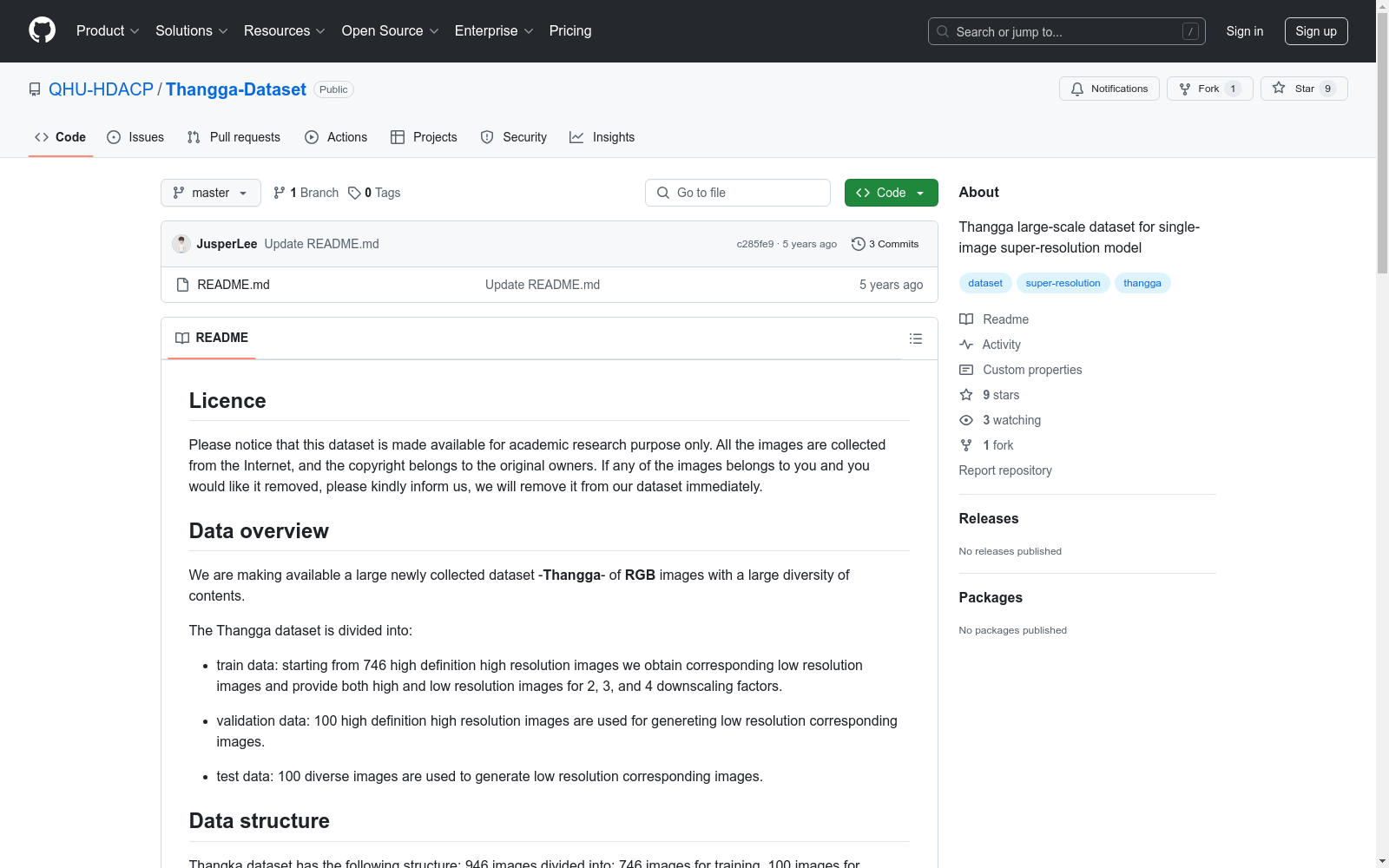The width and height of the screenshot is (1389, 868).
Task: Click the commits history clock icon
Action: point(859,244)
